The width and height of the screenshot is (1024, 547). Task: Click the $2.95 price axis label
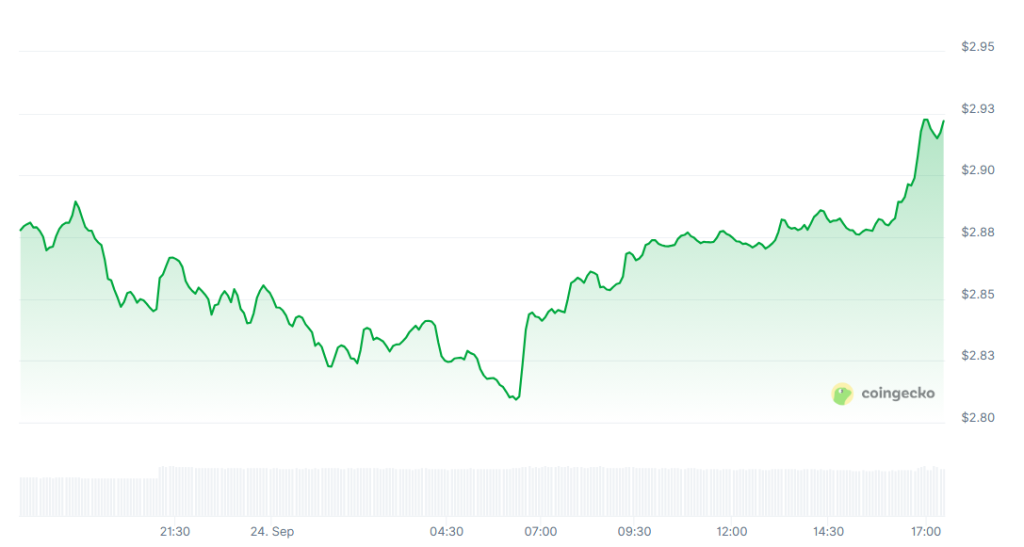(x=978, y=47)
